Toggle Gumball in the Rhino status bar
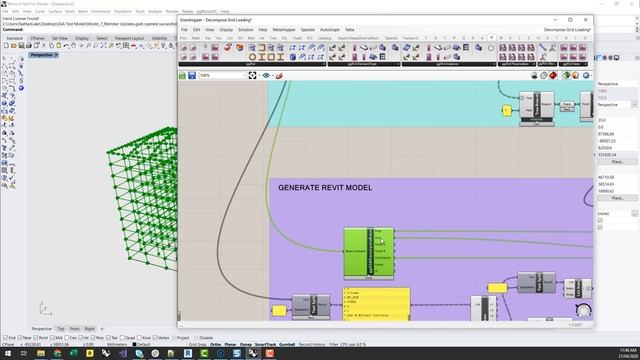The height and width of the screenshot is (360, 640). click(287, 344)
